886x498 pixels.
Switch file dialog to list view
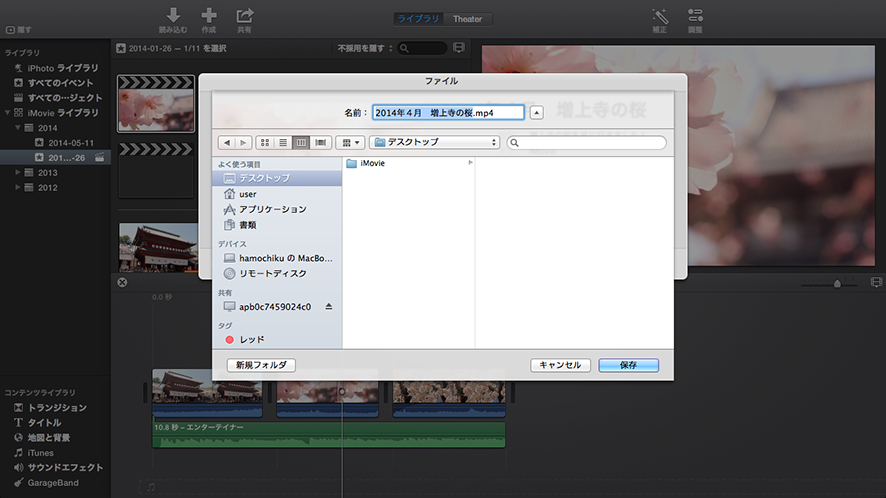click(x=282, y=143)
